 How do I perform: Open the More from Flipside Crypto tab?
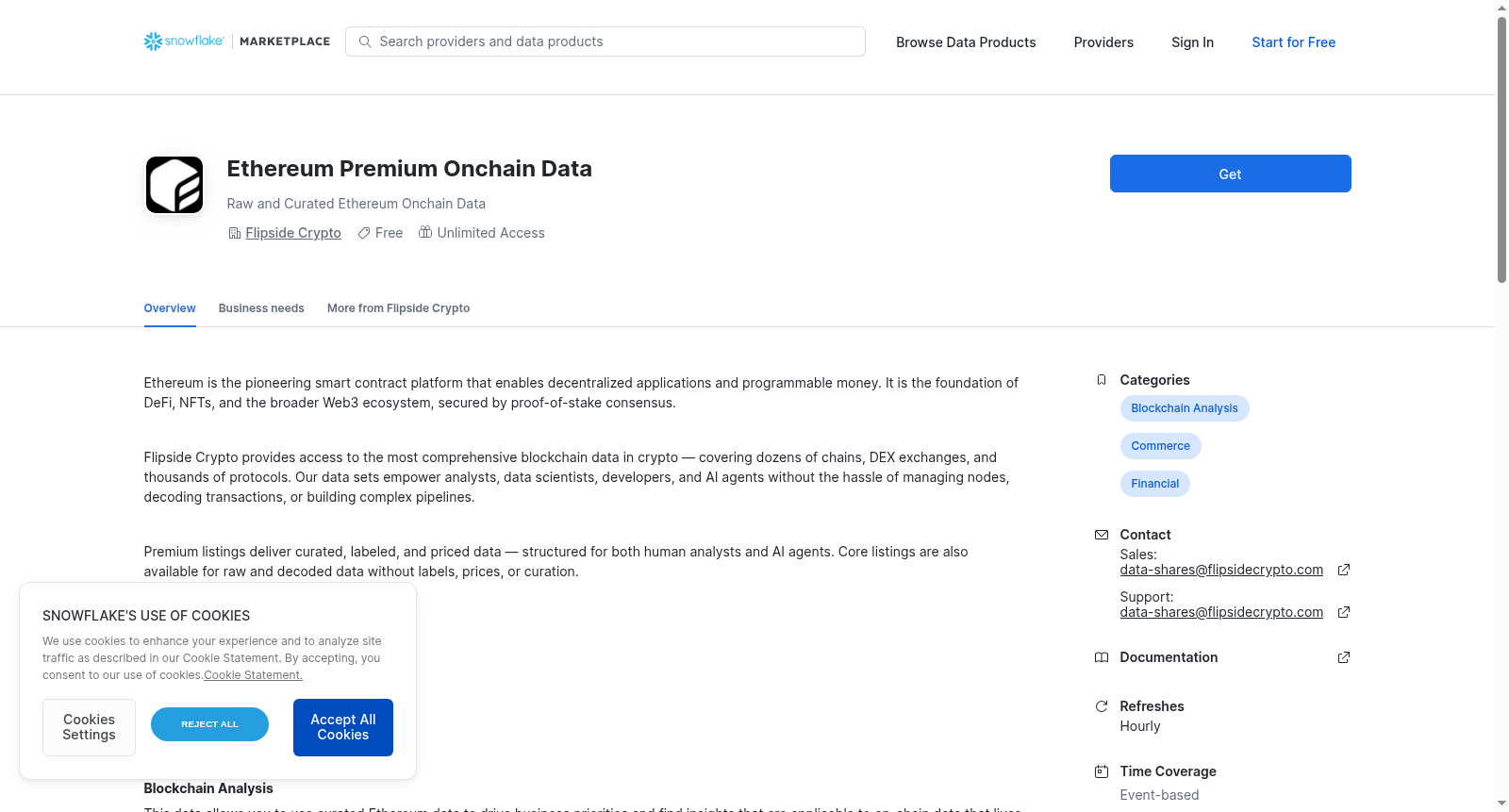(398, 308)
